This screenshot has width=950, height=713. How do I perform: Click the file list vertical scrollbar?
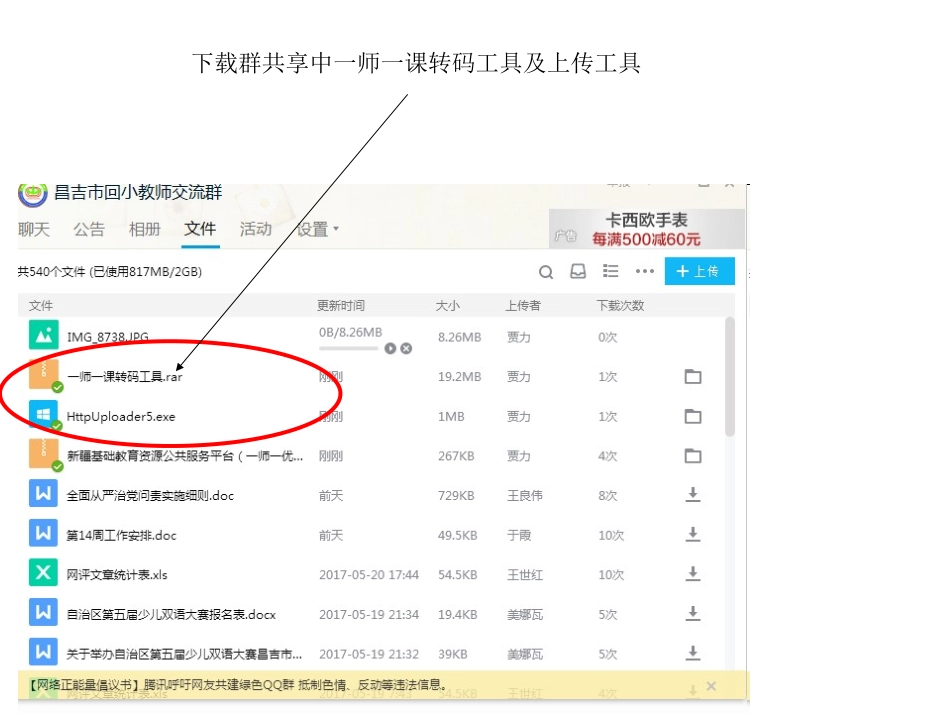pyautogui.click(x=729, y=376)
